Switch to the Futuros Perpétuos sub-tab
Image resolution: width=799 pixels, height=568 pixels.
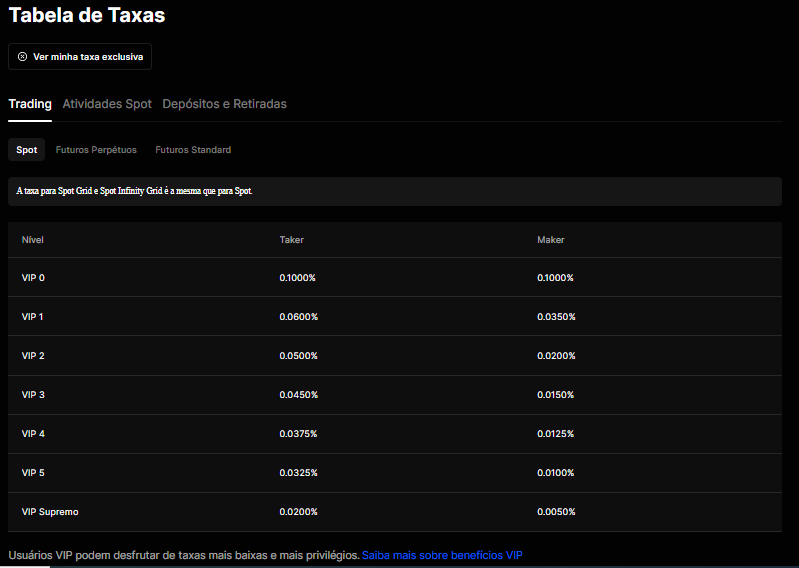[x=96, y=150]
